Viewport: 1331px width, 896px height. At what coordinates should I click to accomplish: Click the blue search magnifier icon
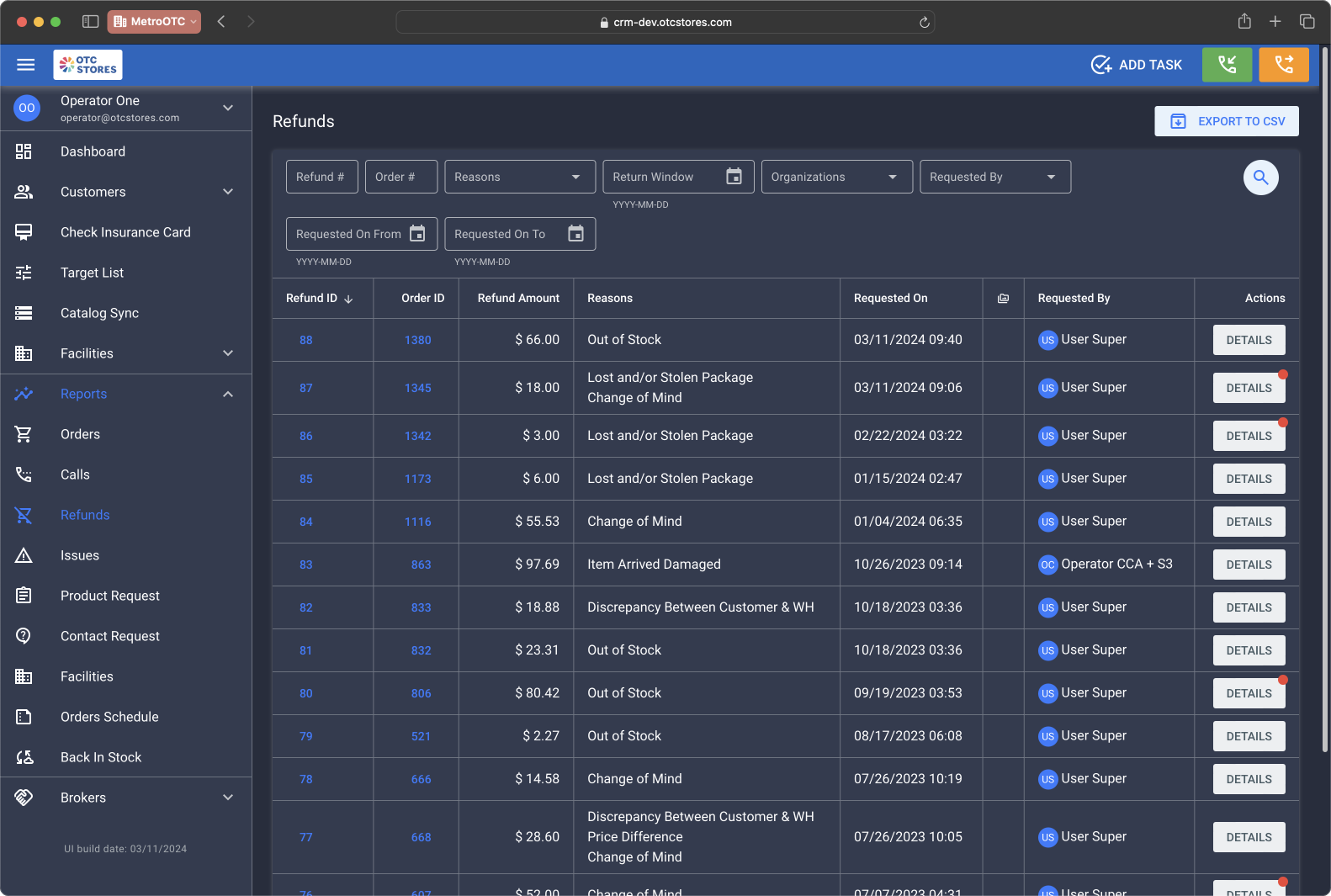[1260, 178]
